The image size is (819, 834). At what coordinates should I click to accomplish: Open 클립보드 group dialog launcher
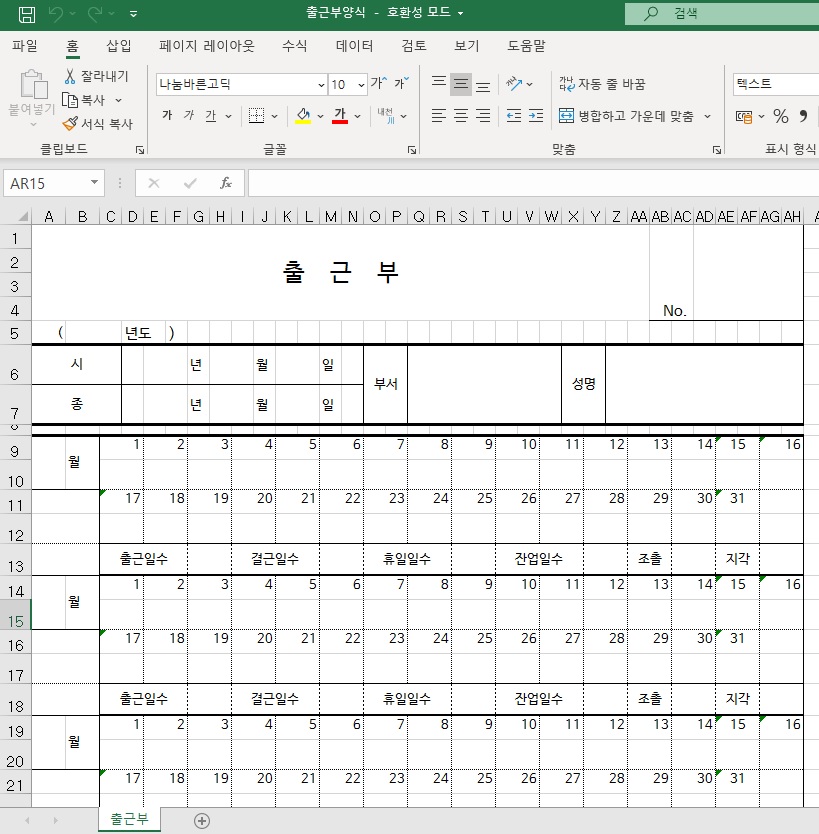click(x=140, y=150)
